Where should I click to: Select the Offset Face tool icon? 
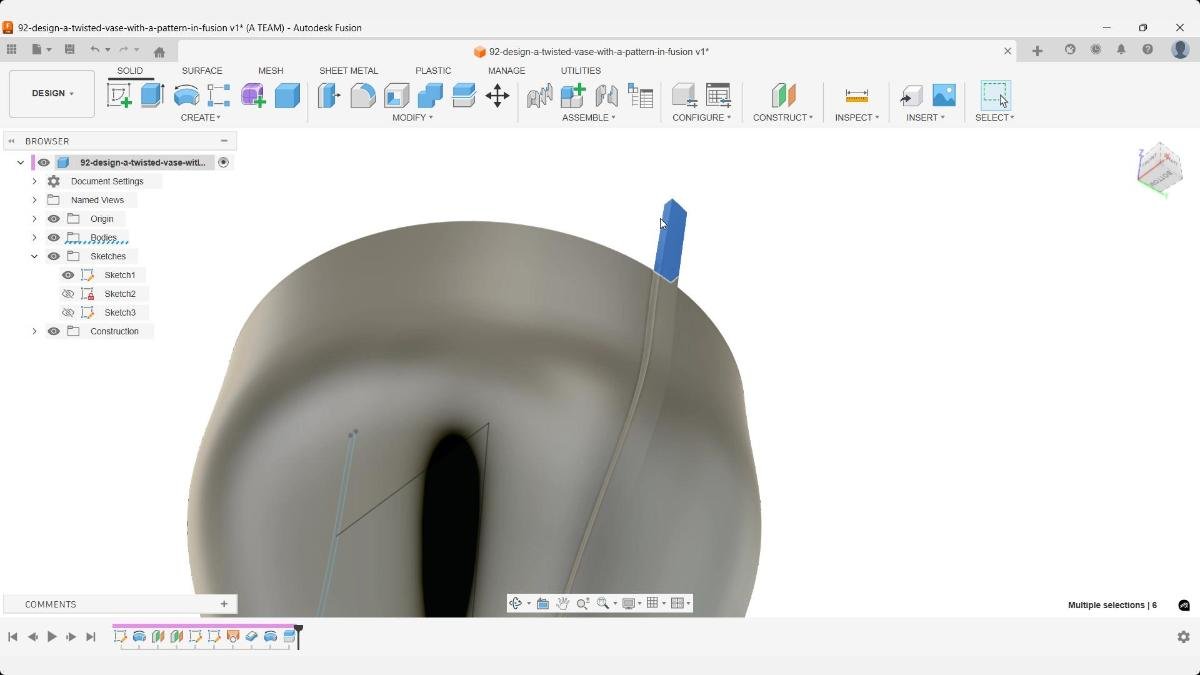click(x=464, y=95)
